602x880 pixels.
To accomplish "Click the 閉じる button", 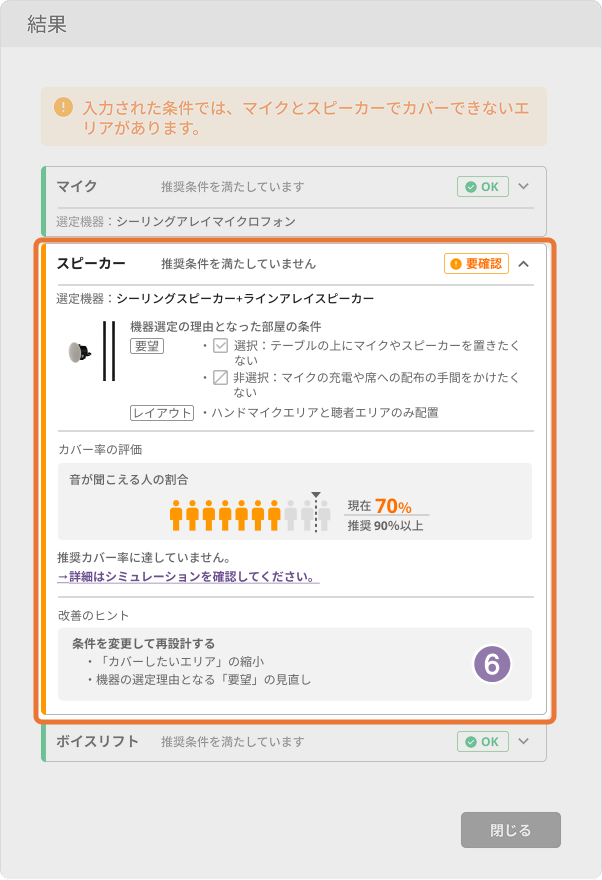I will click(x=511, y=830).
